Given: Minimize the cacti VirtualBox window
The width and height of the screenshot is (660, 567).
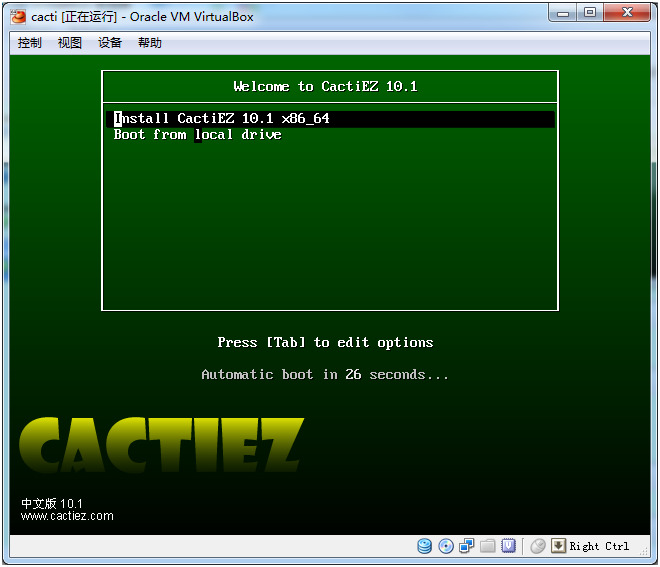Looking at the screenshot, I should (x=562, y=13).
